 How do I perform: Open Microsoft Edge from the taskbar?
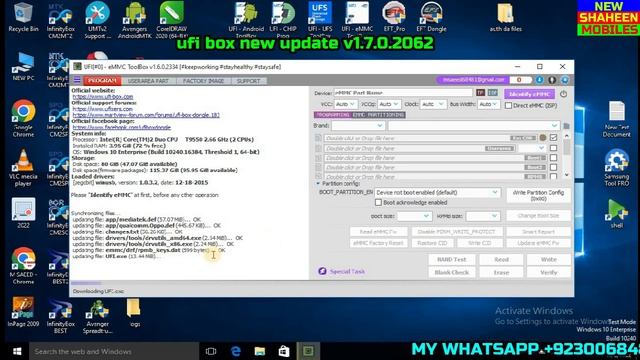tap(236, 351)
